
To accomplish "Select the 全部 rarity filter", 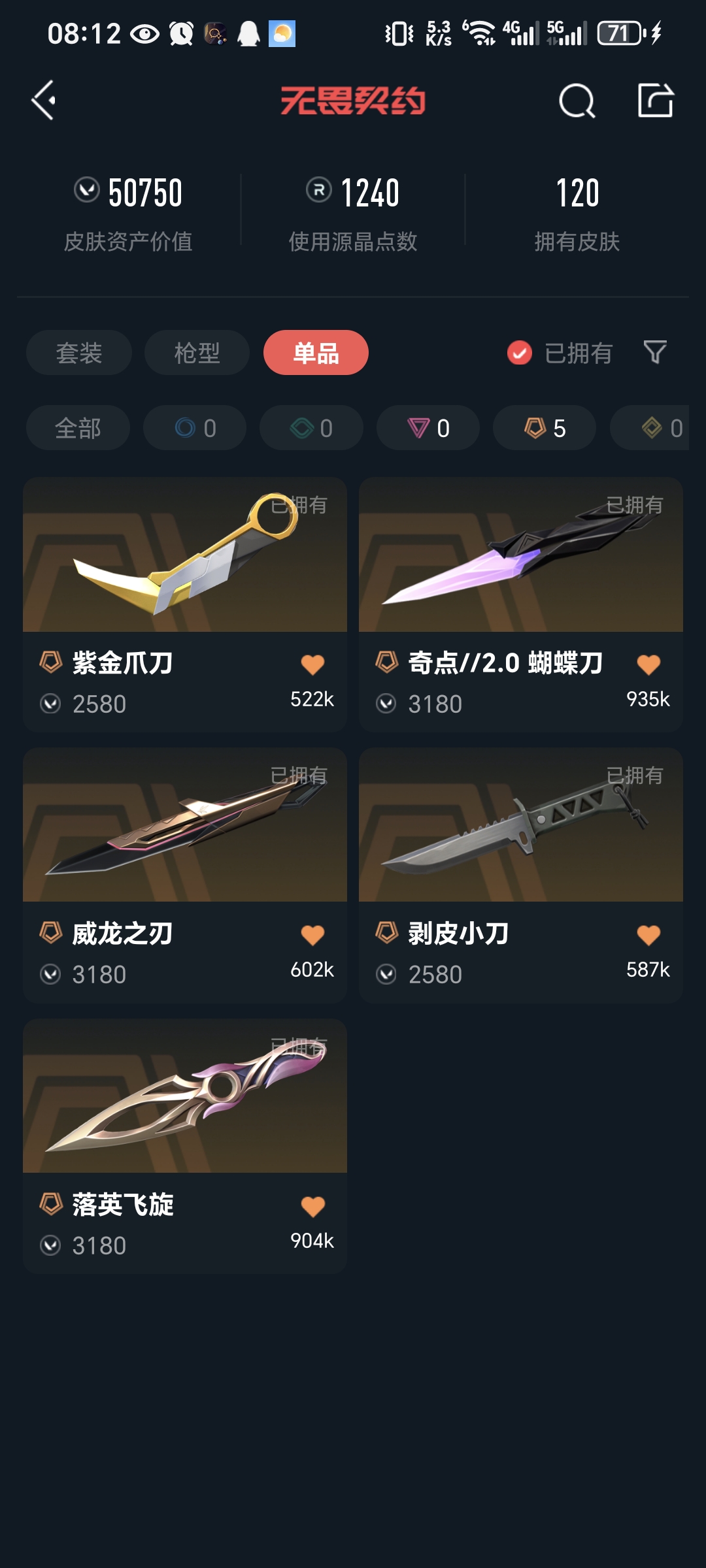I will pos(78,428).
